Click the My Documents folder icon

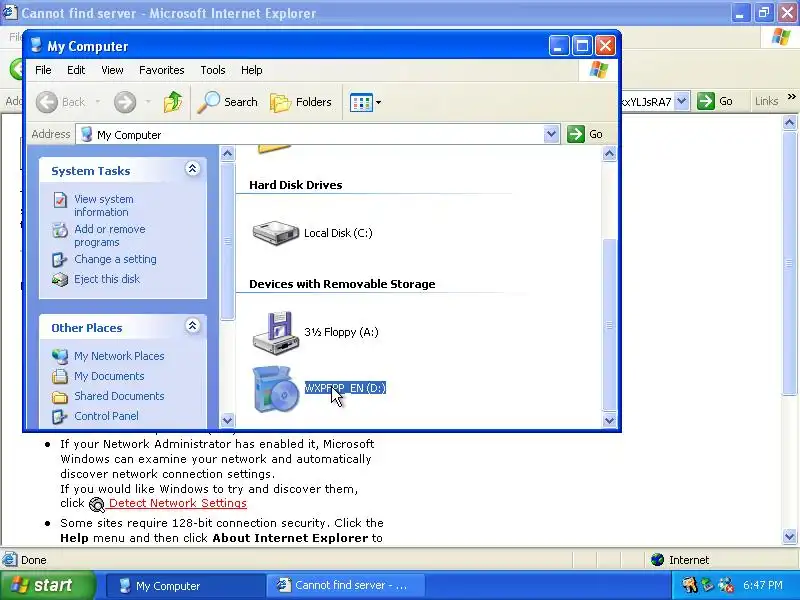pos(60,377)
